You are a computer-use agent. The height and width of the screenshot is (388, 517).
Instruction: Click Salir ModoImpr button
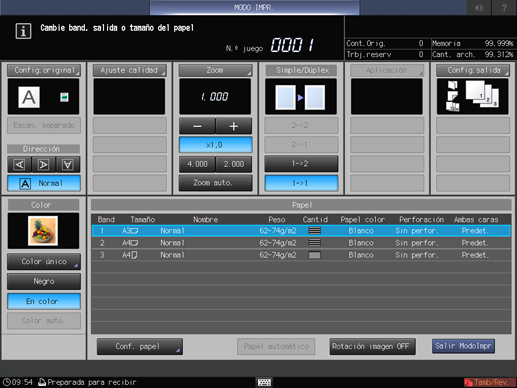[x=463, y=346]
